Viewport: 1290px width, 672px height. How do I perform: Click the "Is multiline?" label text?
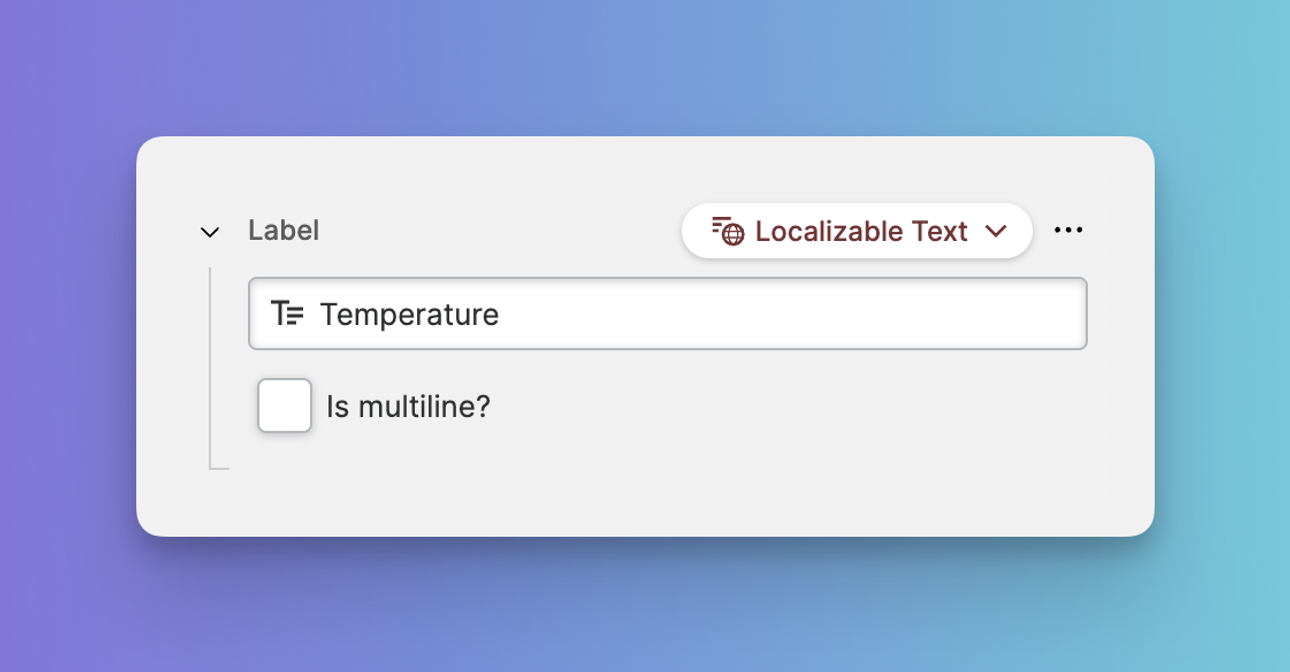pyautogui.click(x=408, y=407)
